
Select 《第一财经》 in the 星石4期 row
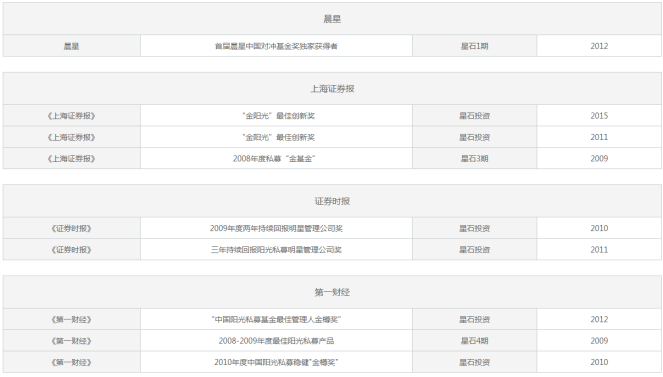point(71,341)
